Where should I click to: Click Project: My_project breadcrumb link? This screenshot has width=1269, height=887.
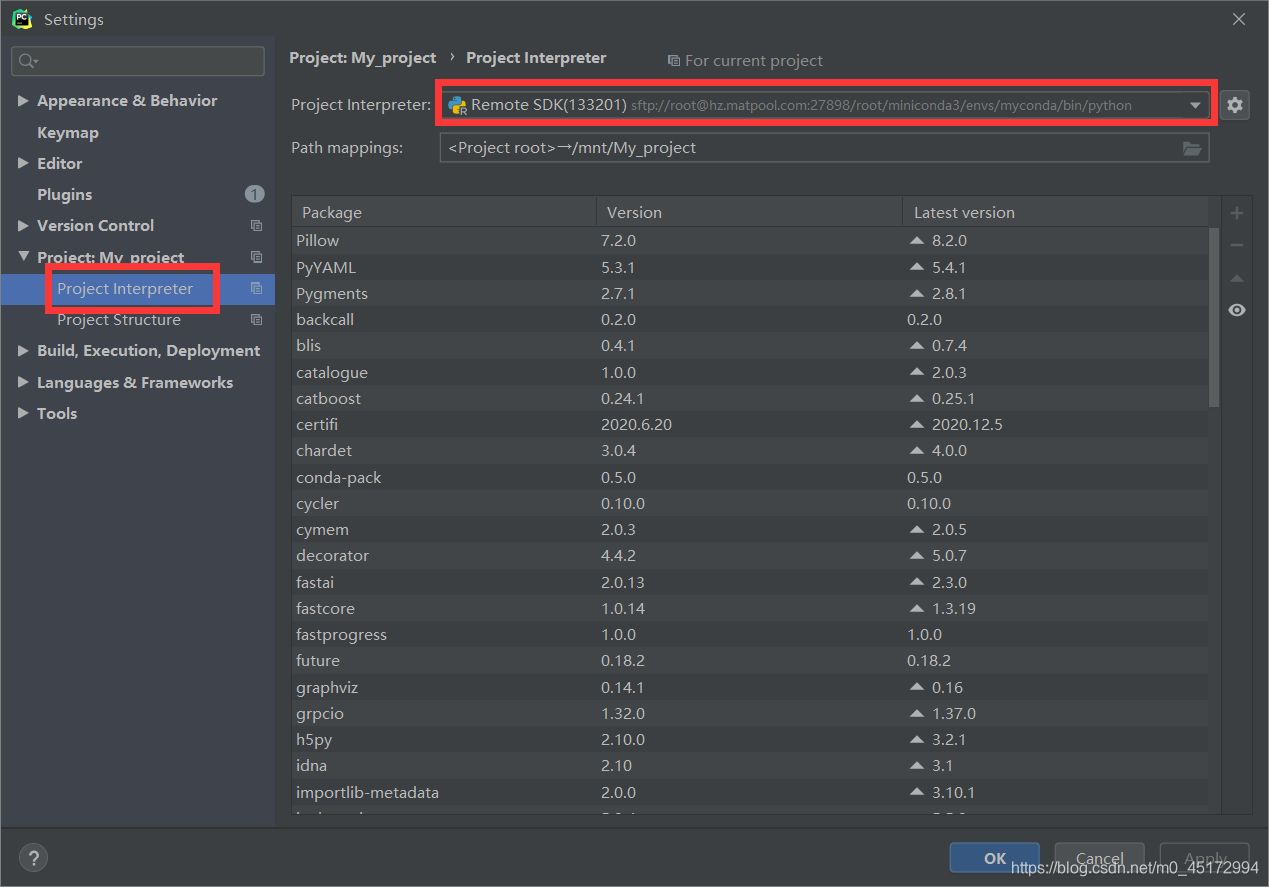(362, 58)
